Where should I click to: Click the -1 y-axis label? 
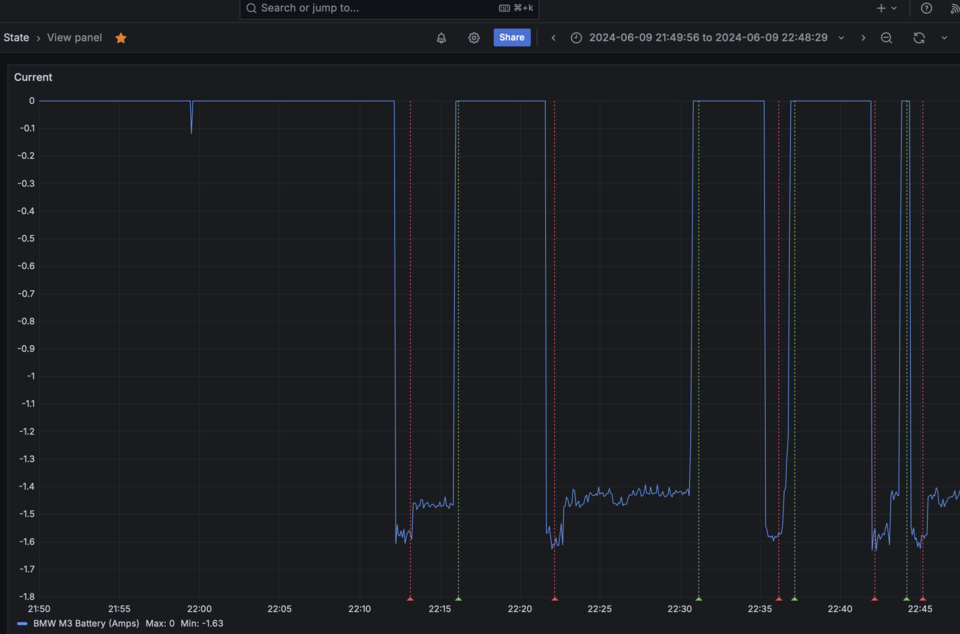point(31,376)
